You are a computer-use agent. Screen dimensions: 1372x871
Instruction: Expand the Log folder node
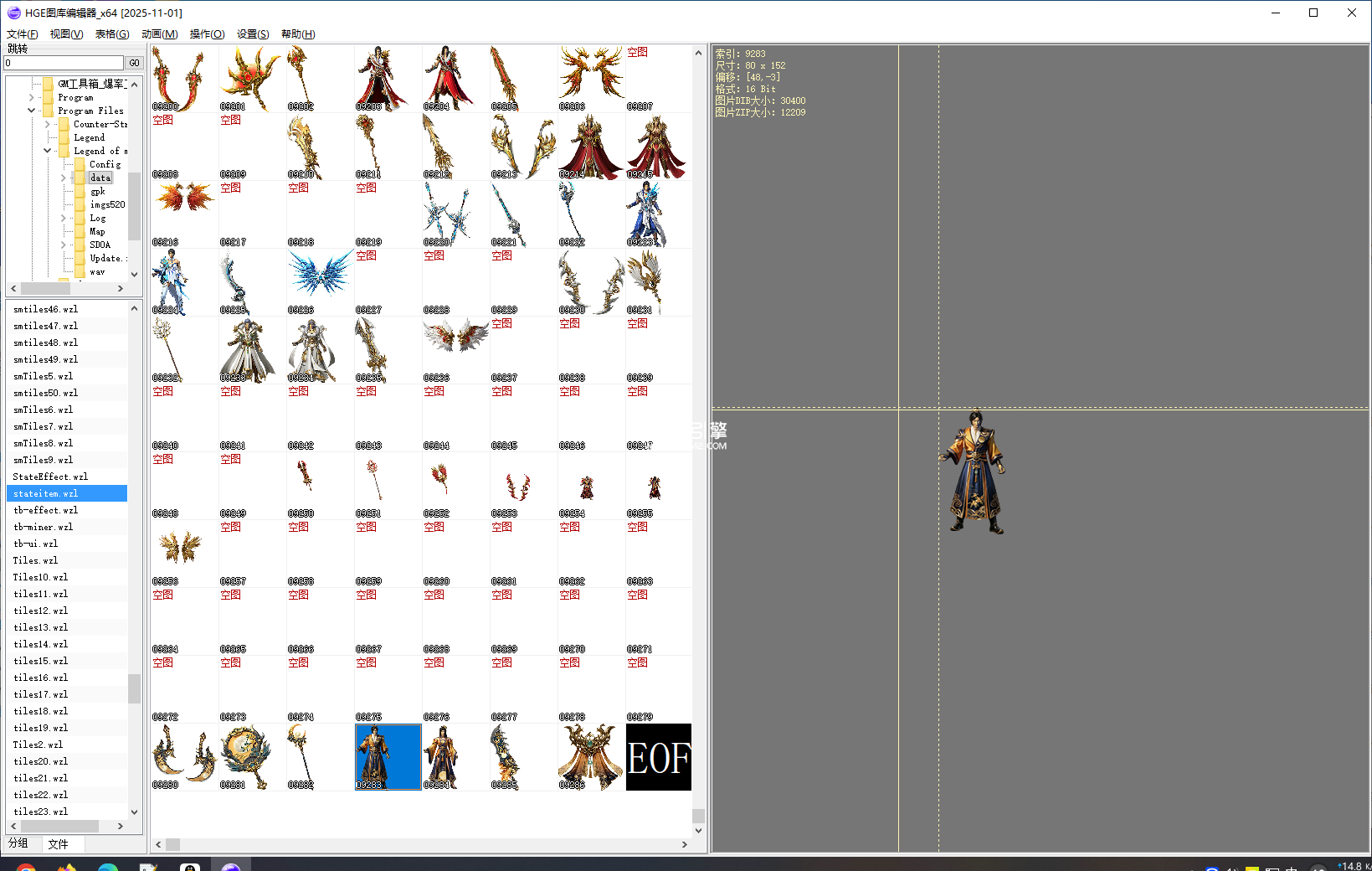[x=64, y=218]
